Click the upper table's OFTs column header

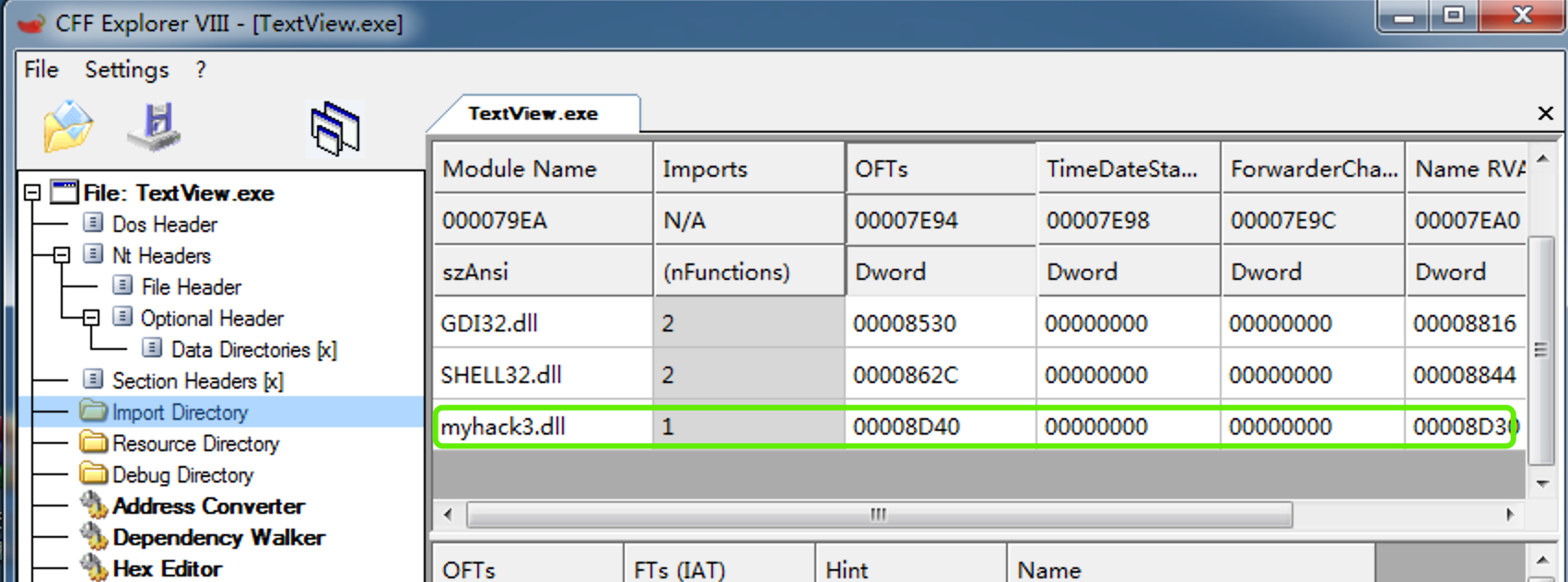click(941, 168)
